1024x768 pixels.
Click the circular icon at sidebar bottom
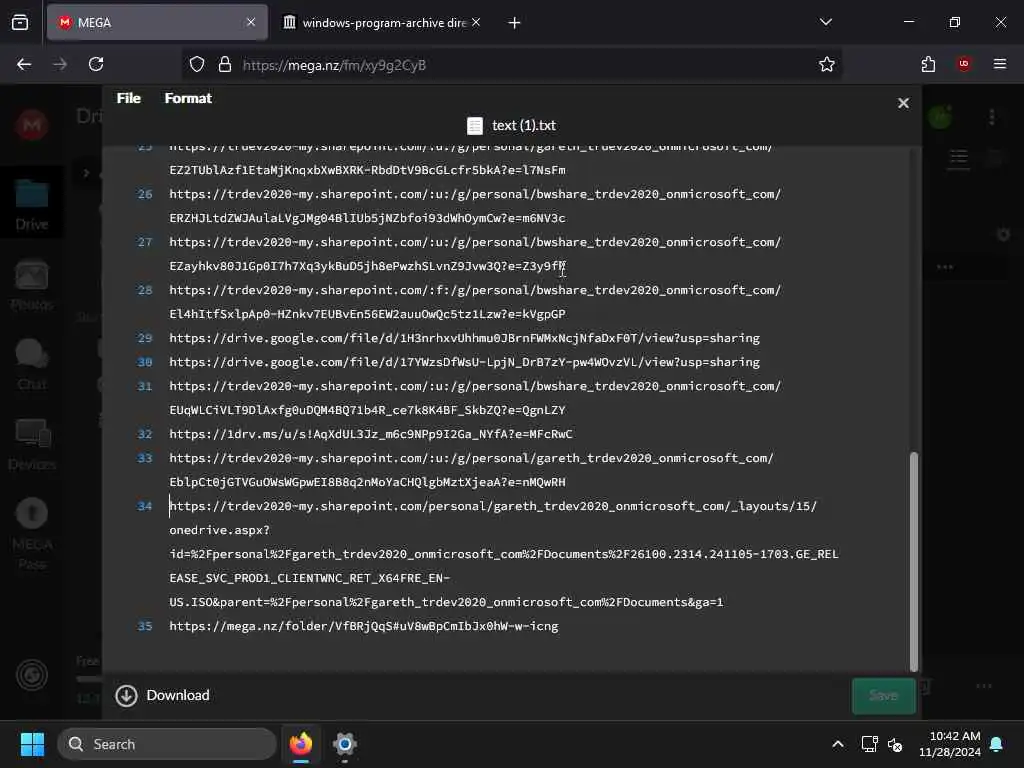[x=31, y=675]
